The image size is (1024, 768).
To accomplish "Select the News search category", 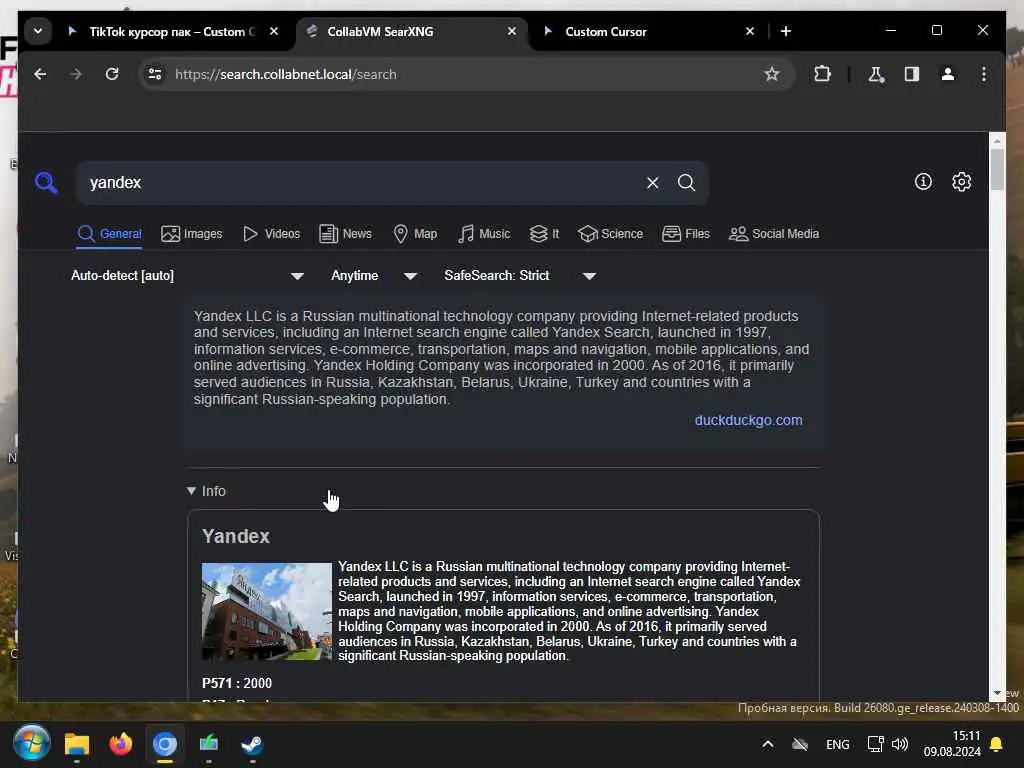I will coord(345,234).
